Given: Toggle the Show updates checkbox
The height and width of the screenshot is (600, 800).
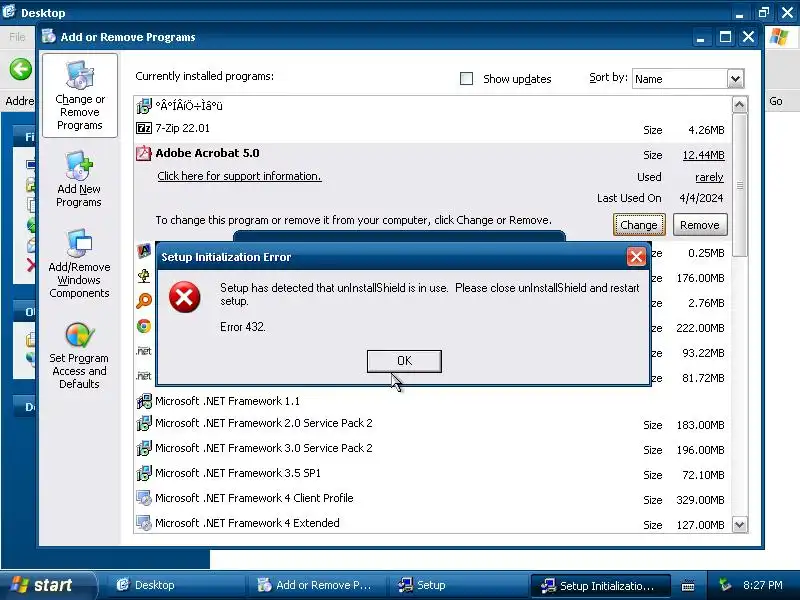Looking at the screenshot, I should pos(466,79).
